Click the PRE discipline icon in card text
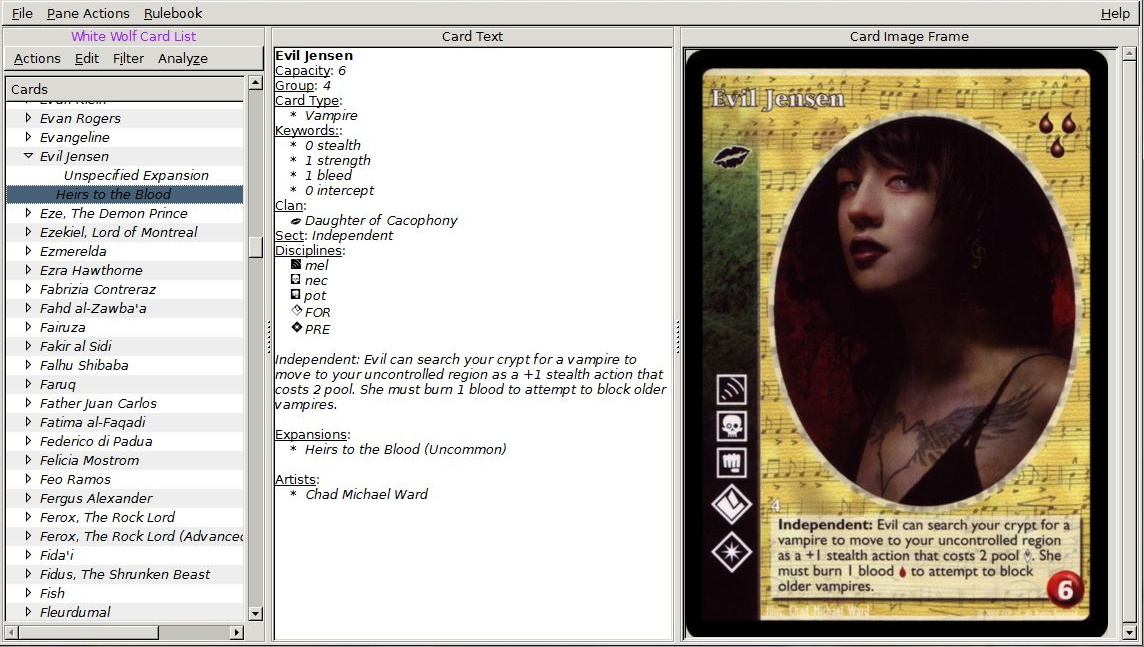The image size is (1144, 647). click(x=296, y=328)
